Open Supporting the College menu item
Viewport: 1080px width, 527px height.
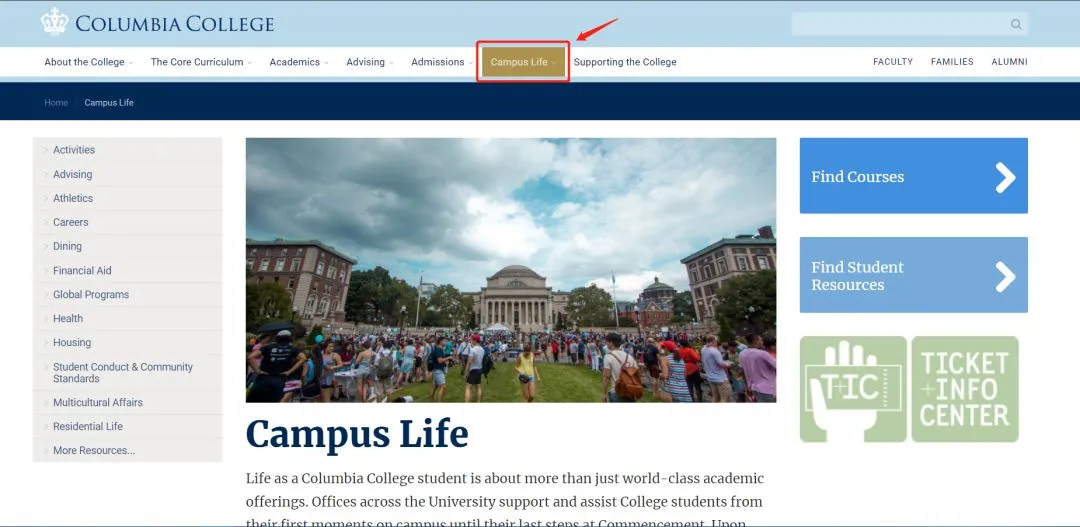pos(625,62)
